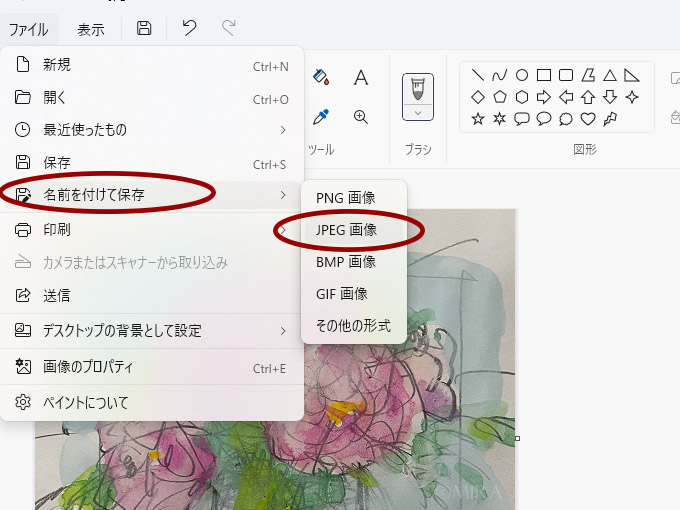Click the redo arrow icon

coord(229,29)
